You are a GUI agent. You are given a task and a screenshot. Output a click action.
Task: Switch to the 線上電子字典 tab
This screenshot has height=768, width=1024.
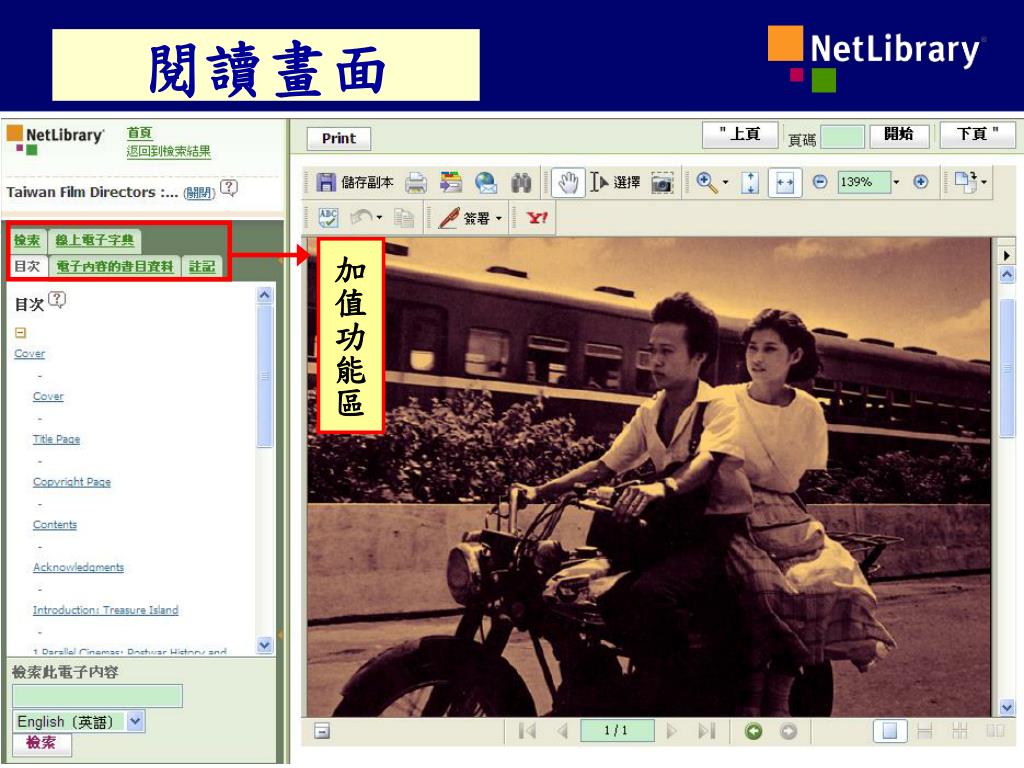pos(95,240)
